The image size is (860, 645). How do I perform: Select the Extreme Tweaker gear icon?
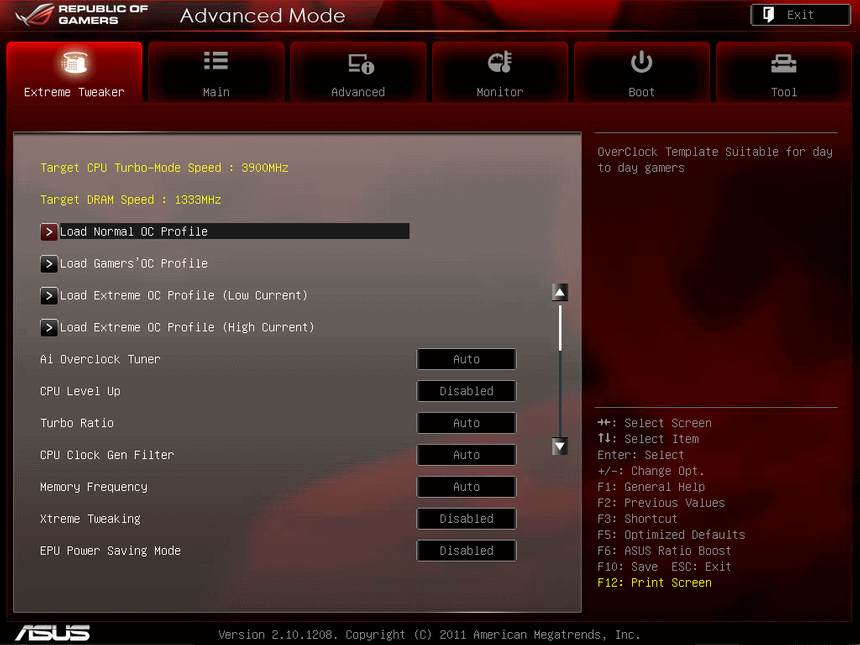pyautogui.click(x=74, y=62)
